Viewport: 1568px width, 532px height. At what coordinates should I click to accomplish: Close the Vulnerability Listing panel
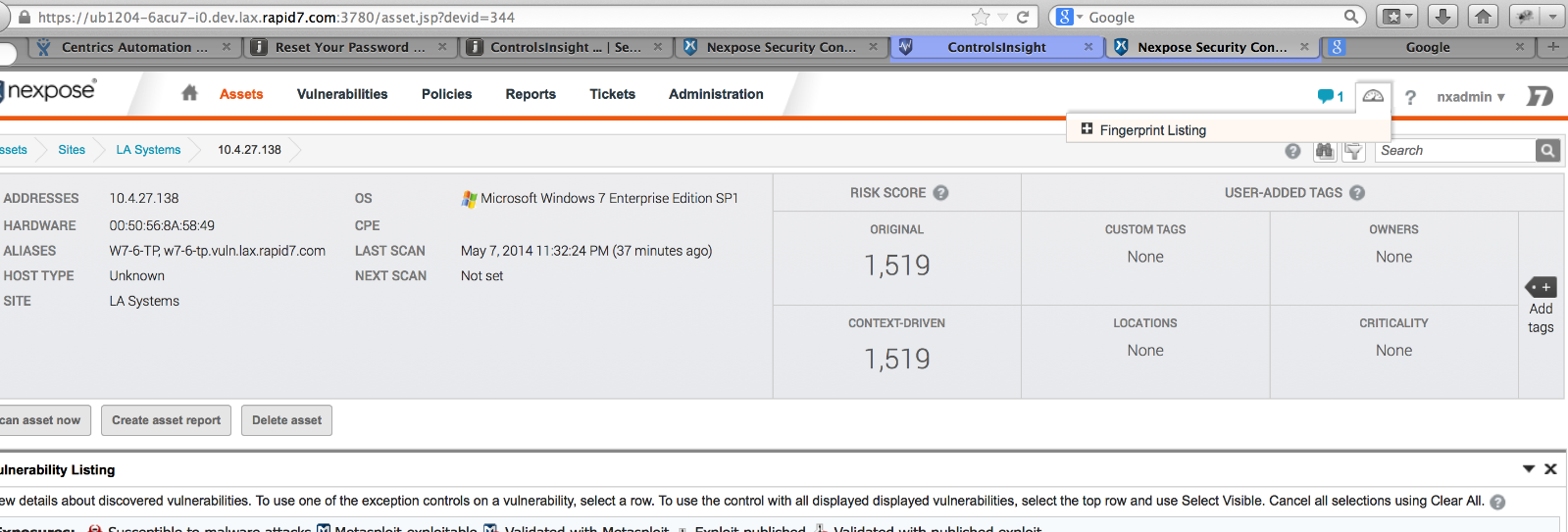(x=1550, y=469)
